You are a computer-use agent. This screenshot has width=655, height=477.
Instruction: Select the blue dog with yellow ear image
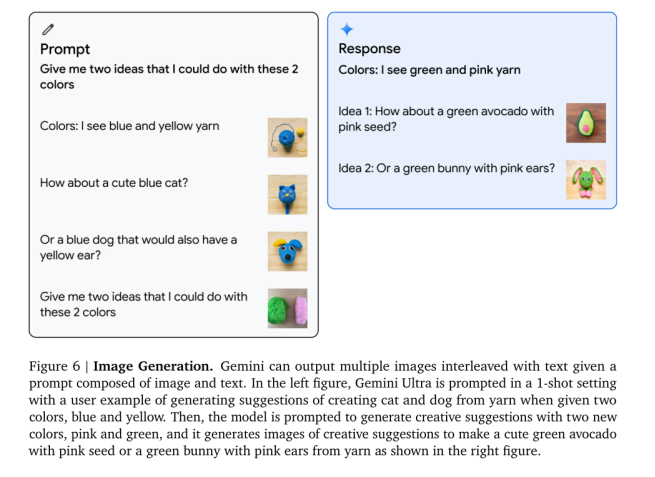point(287,251)
